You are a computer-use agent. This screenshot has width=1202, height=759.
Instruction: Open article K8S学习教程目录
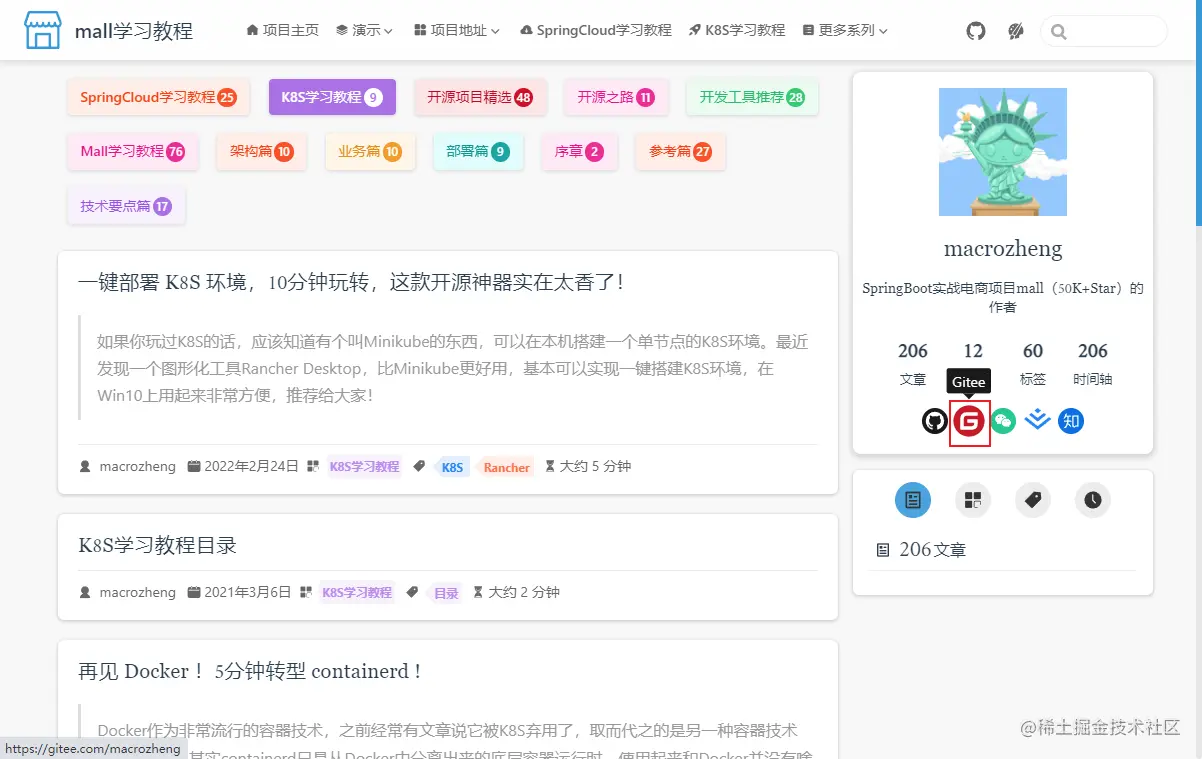click(x=158, y=546)
